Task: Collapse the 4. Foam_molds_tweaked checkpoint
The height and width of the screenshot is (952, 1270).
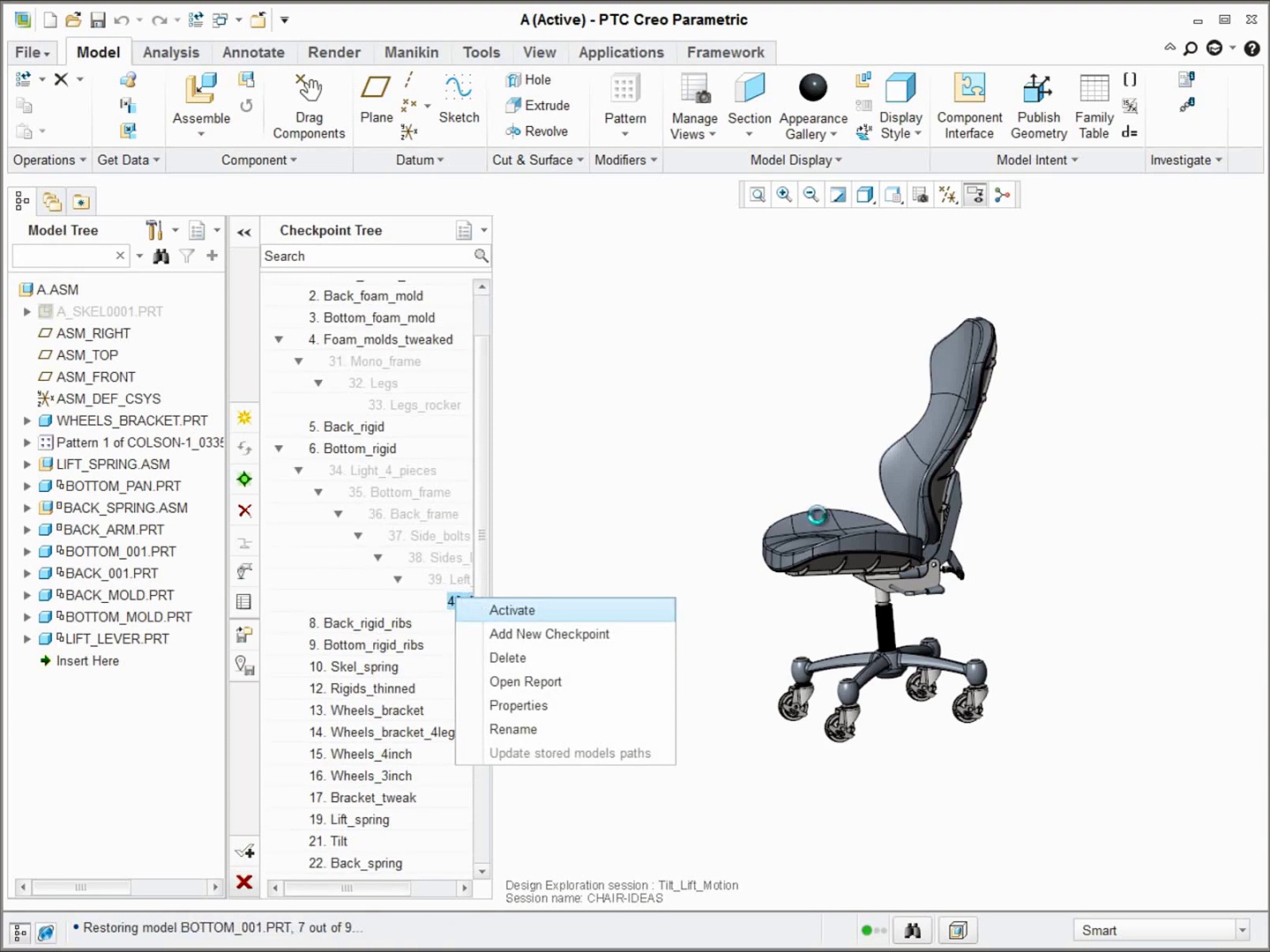Action: tap(279, 339)
